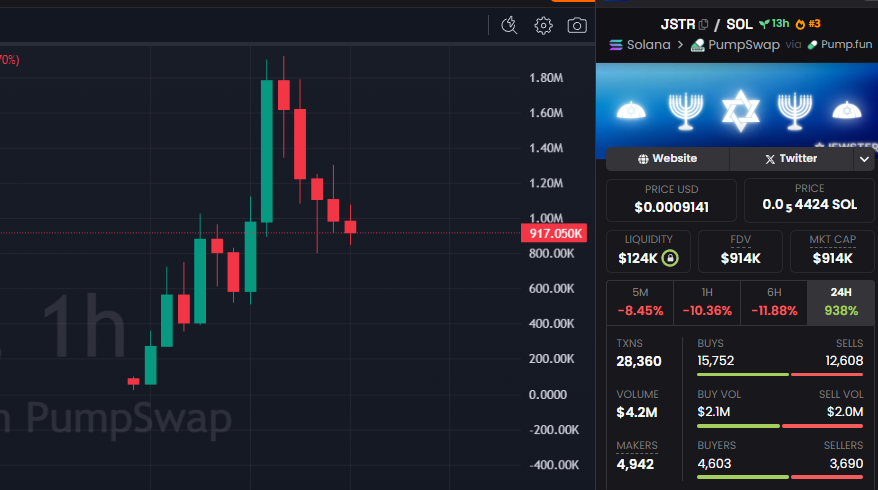Click the 0.0000 price axis label
This screenshot has height=490, width=878.
coord(548,395)
